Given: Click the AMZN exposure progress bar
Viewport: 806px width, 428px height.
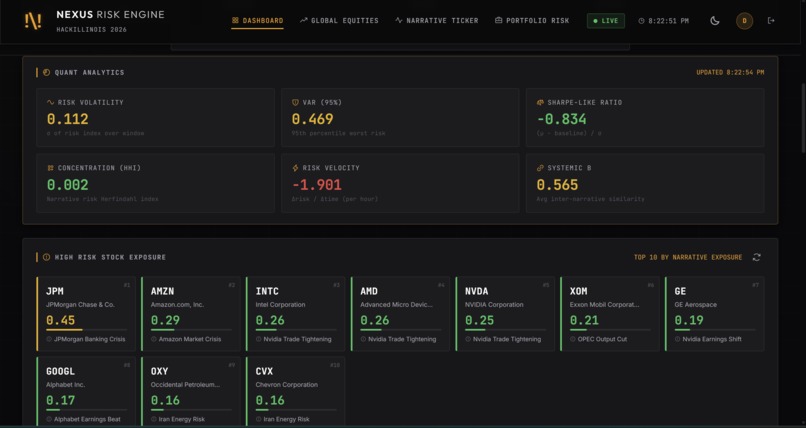Looking at the screenshot, I should pos(191,330).
